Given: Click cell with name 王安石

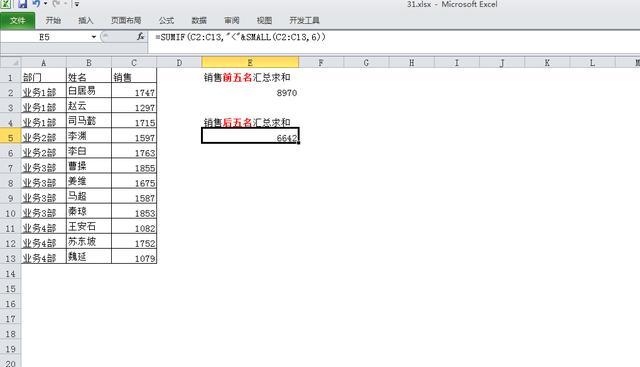Looking at the screenshot, I should coord(89,227).
